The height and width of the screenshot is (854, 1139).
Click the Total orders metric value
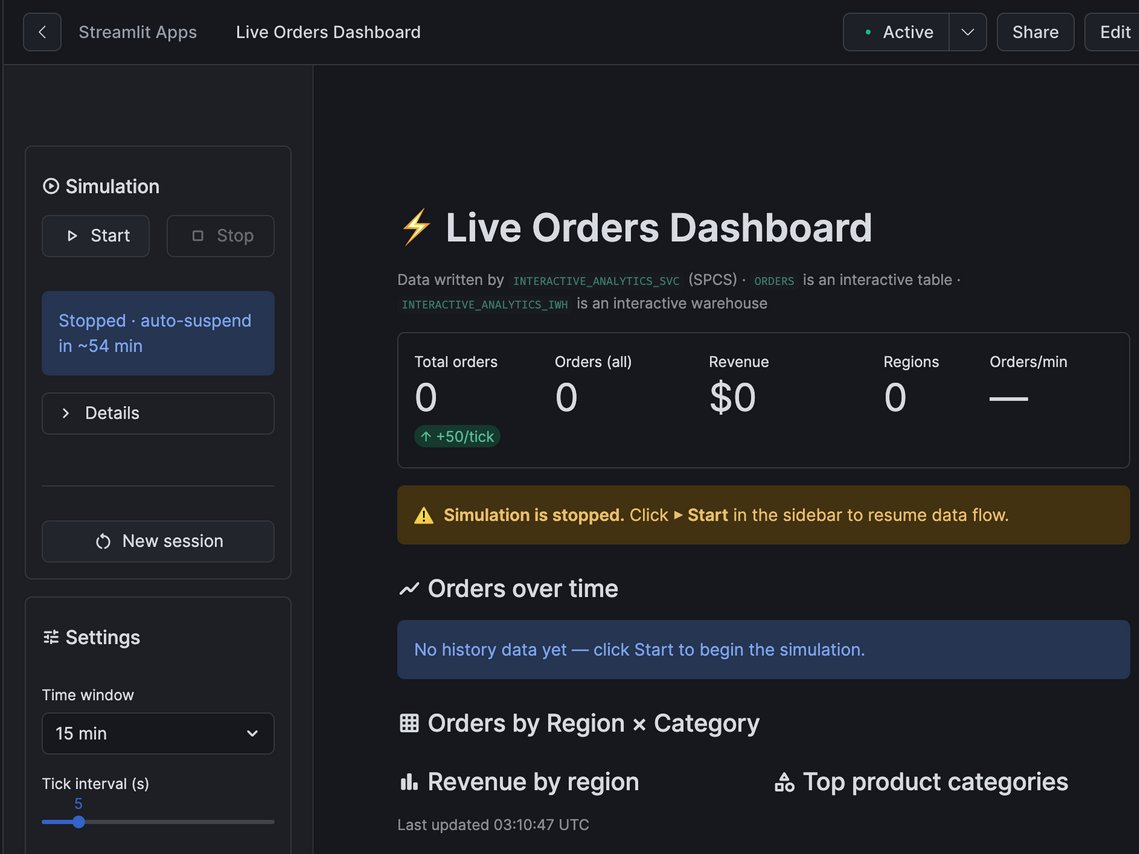(426, 398)
